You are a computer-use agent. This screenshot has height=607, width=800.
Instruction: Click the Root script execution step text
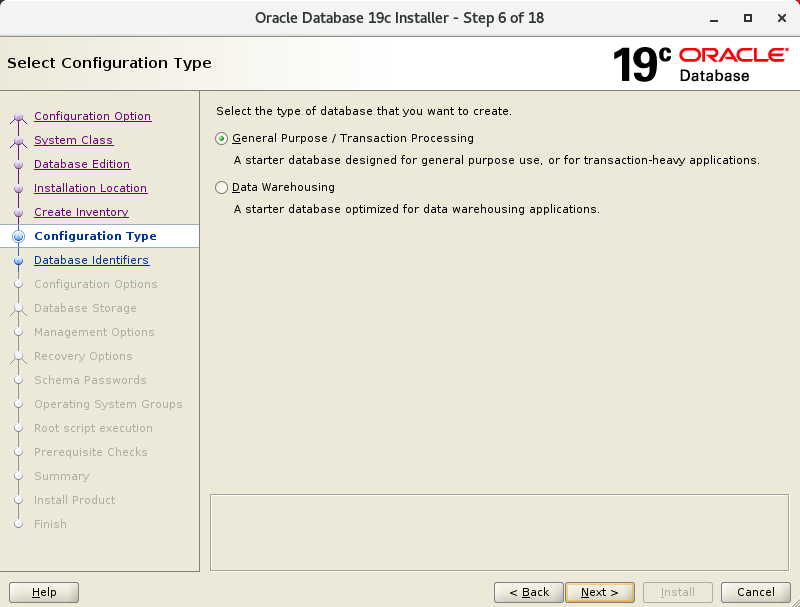[93, 428]
